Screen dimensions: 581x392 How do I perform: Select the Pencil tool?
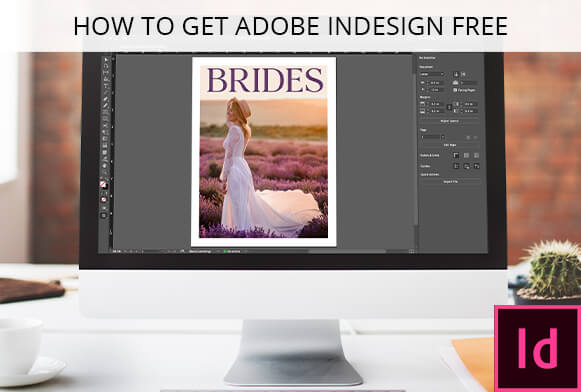(x=105, y=106)
